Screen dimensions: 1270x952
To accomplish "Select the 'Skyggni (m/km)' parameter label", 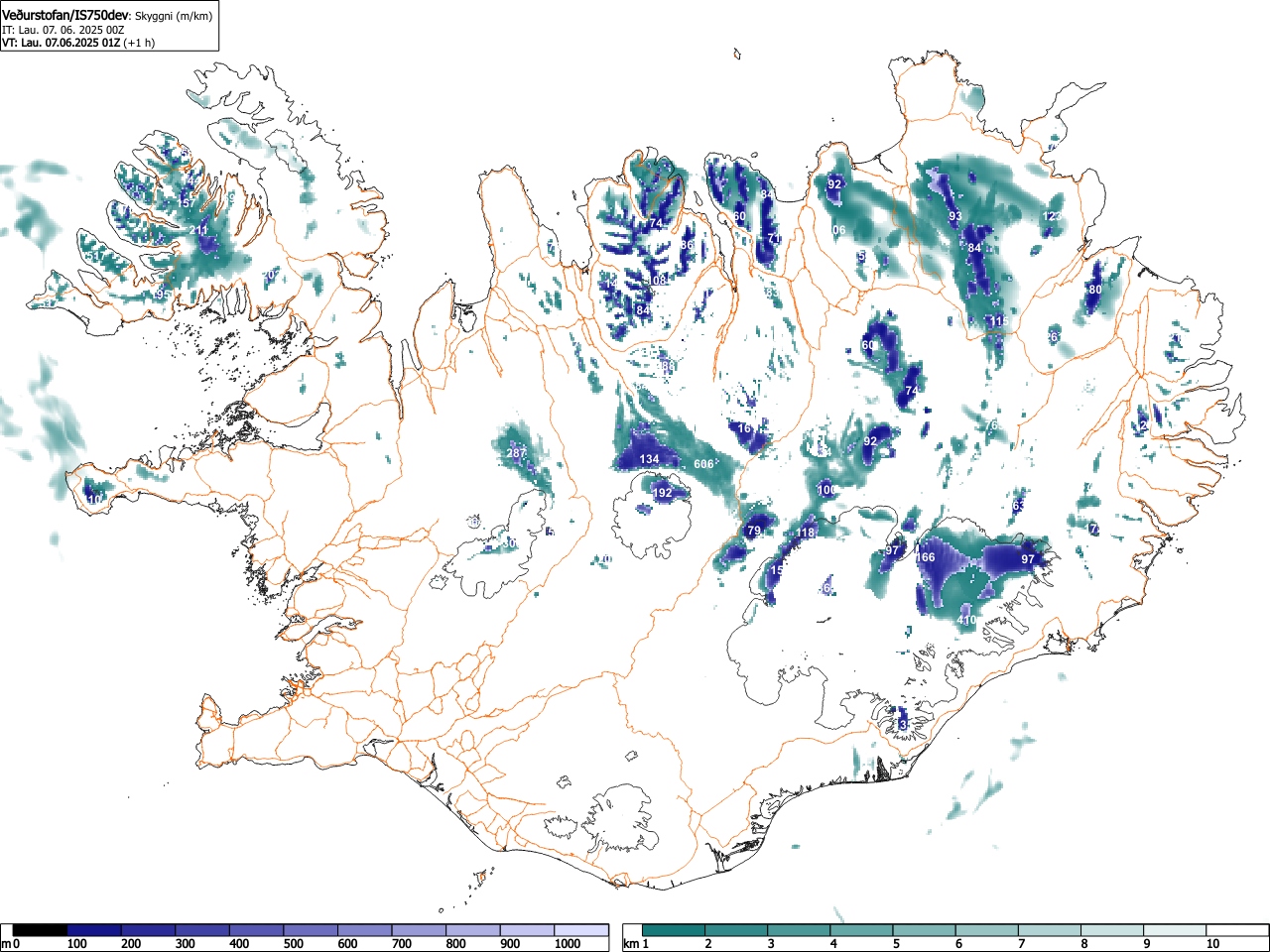I will coord(175,16).
